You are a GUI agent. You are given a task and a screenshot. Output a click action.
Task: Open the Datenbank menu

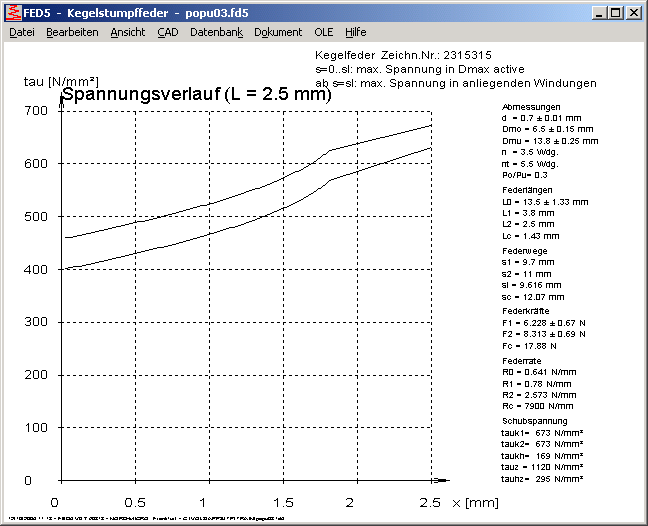tap(216, 32)
